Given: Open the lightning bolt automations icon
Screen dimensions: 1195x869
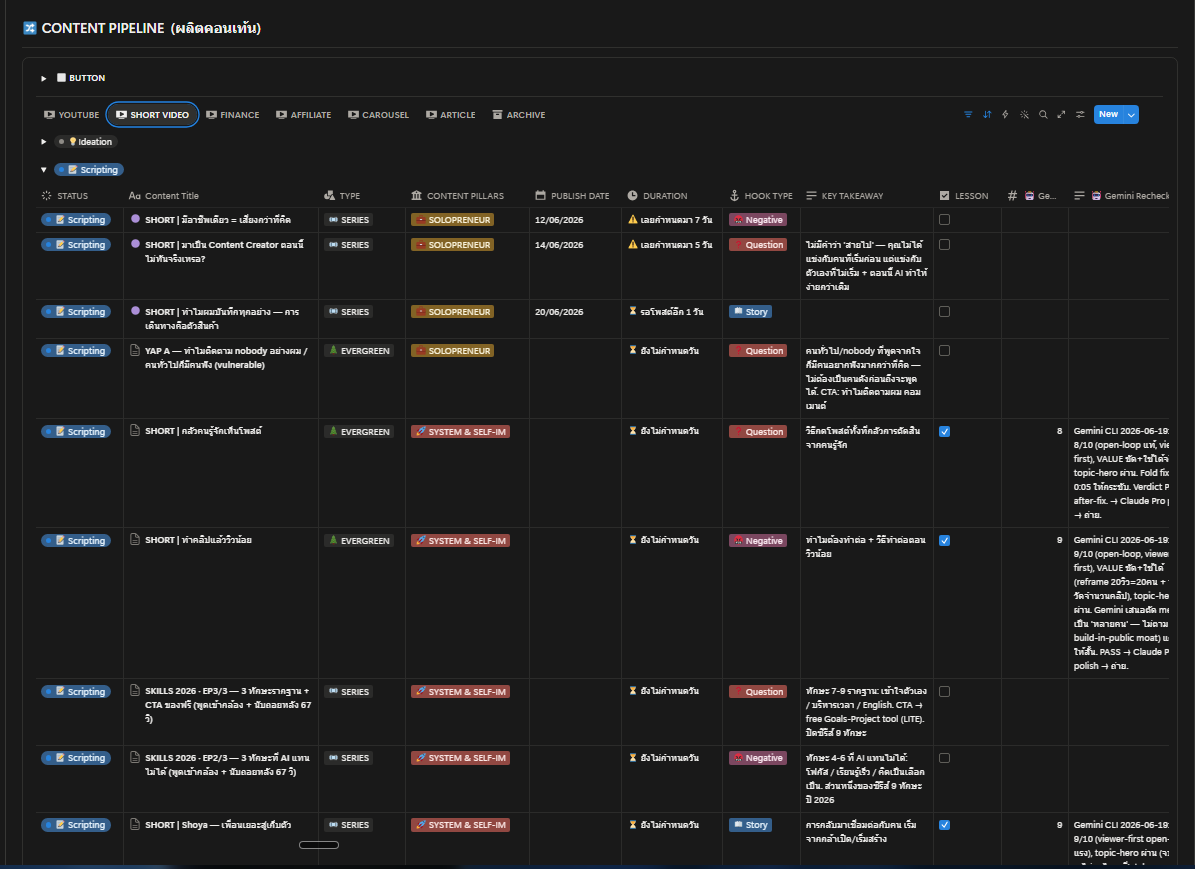Looking at the screenshot, I should [1005, 114].
